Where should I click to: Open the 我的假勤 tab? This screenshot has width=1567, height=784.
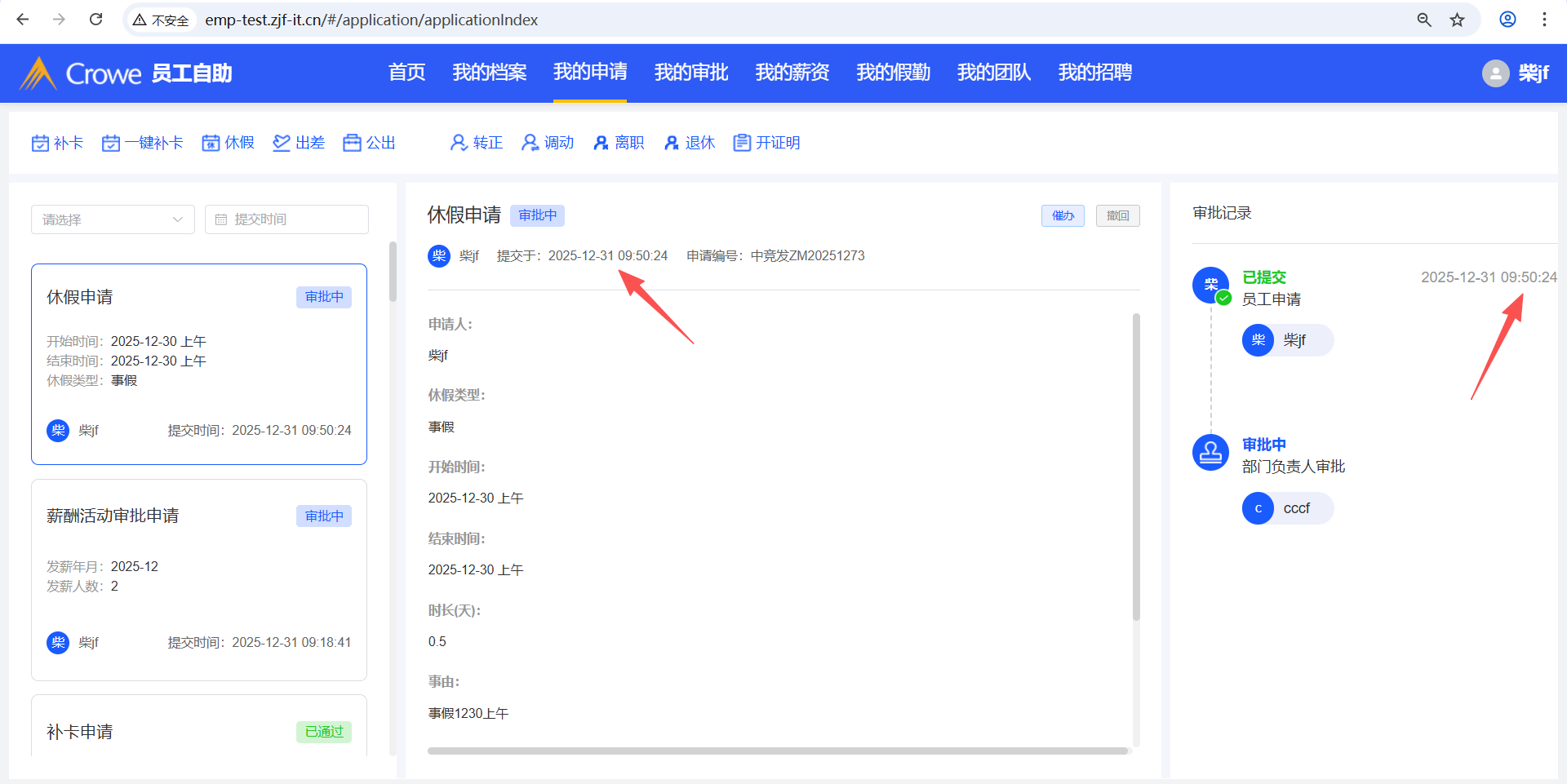click(894, 73)
